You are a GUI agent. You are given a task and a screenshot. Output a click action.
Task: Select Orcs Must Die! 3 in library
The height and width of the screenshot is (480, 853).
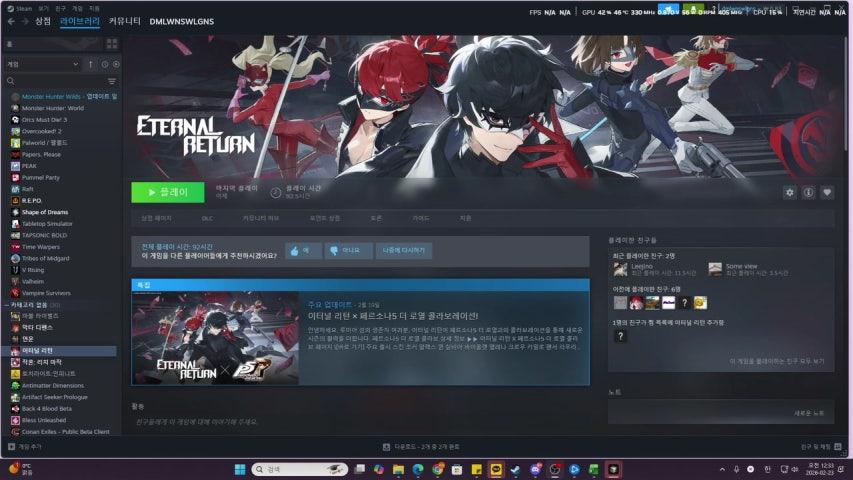pos(45,120)
